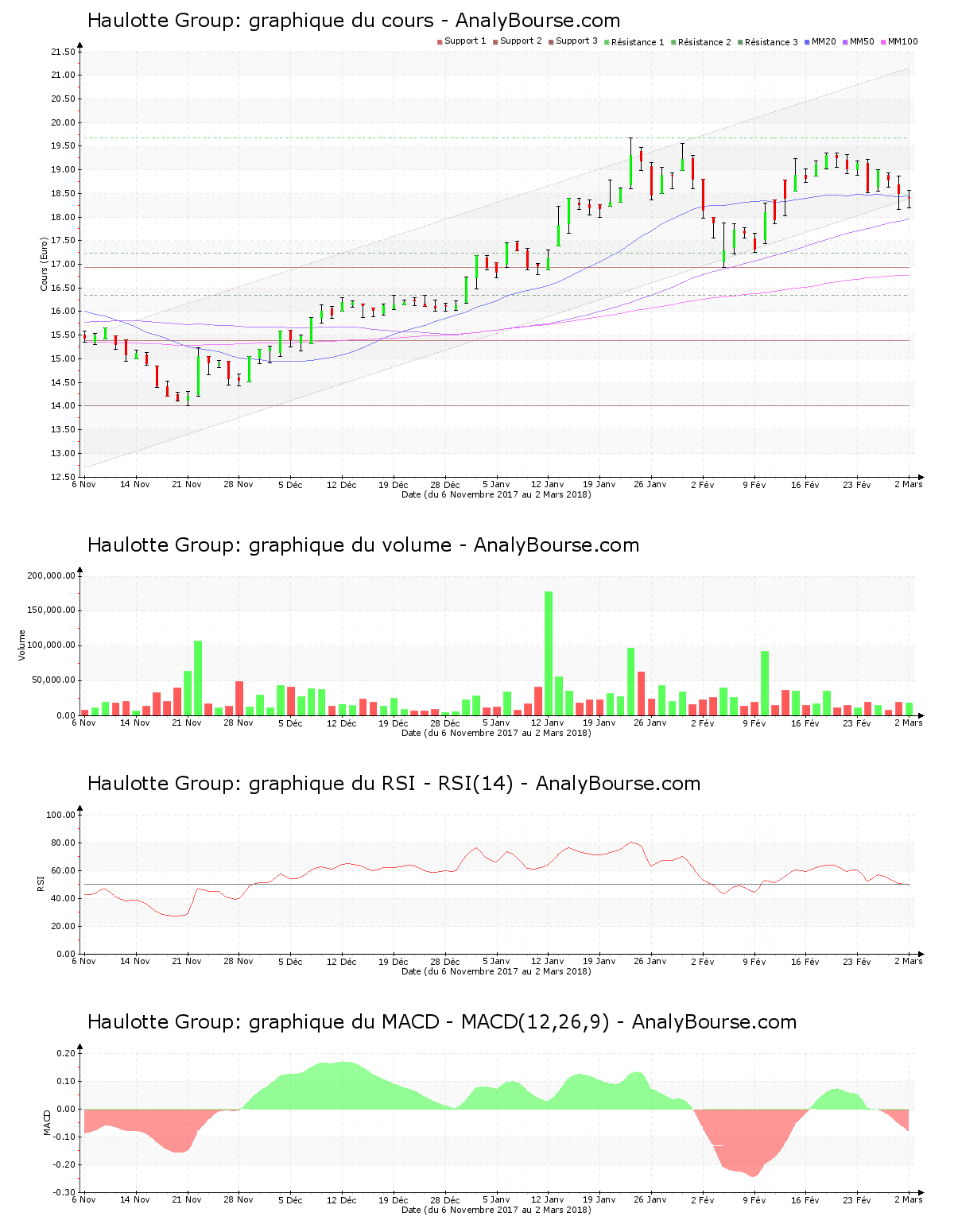Click the '-0.30' MACD axis label

(x=64, y=1192)
